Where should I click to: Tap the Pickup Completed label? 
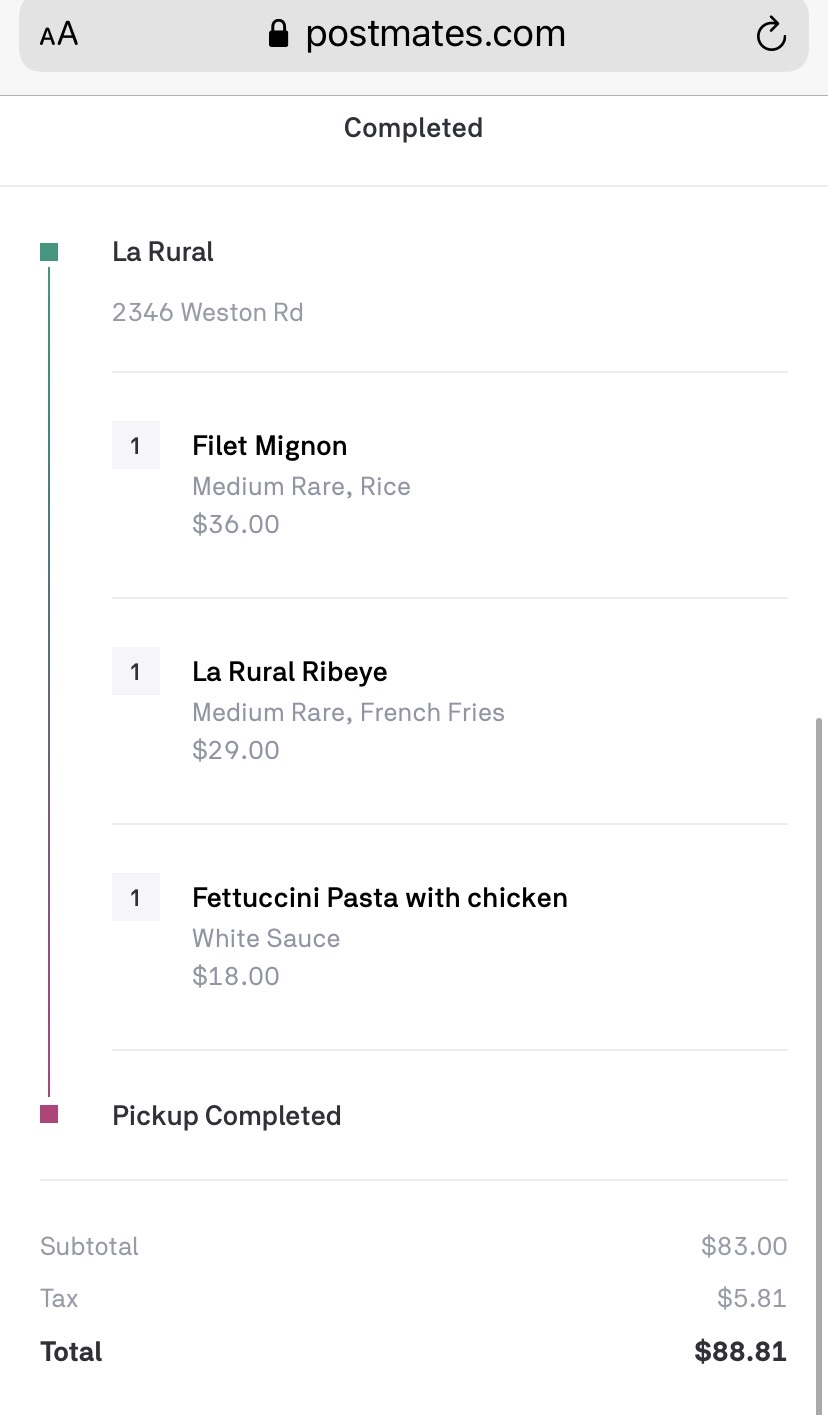[x=227, y=1116]
